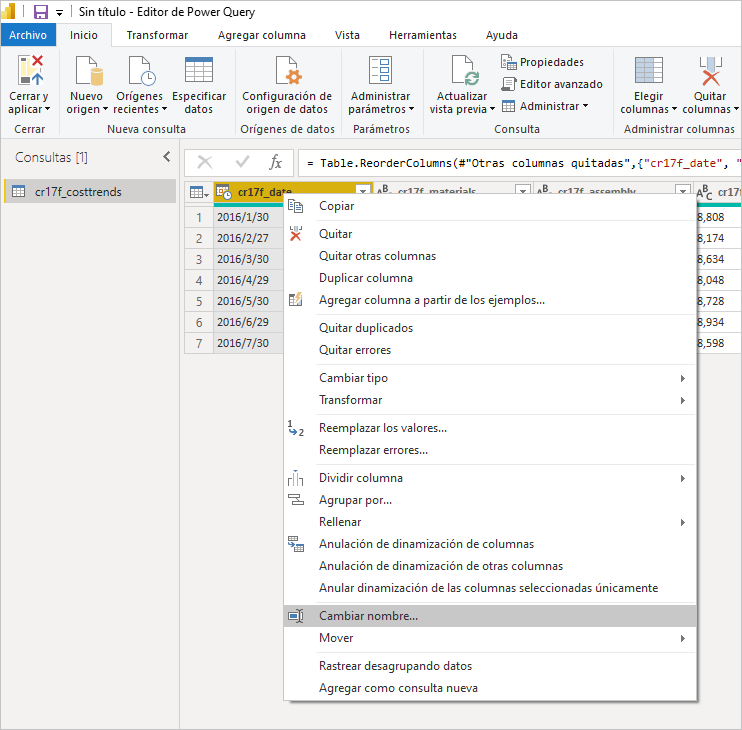Open cr17f_date column filter dropdown
This screenshot has width=742, height=730.
(363, 190)
